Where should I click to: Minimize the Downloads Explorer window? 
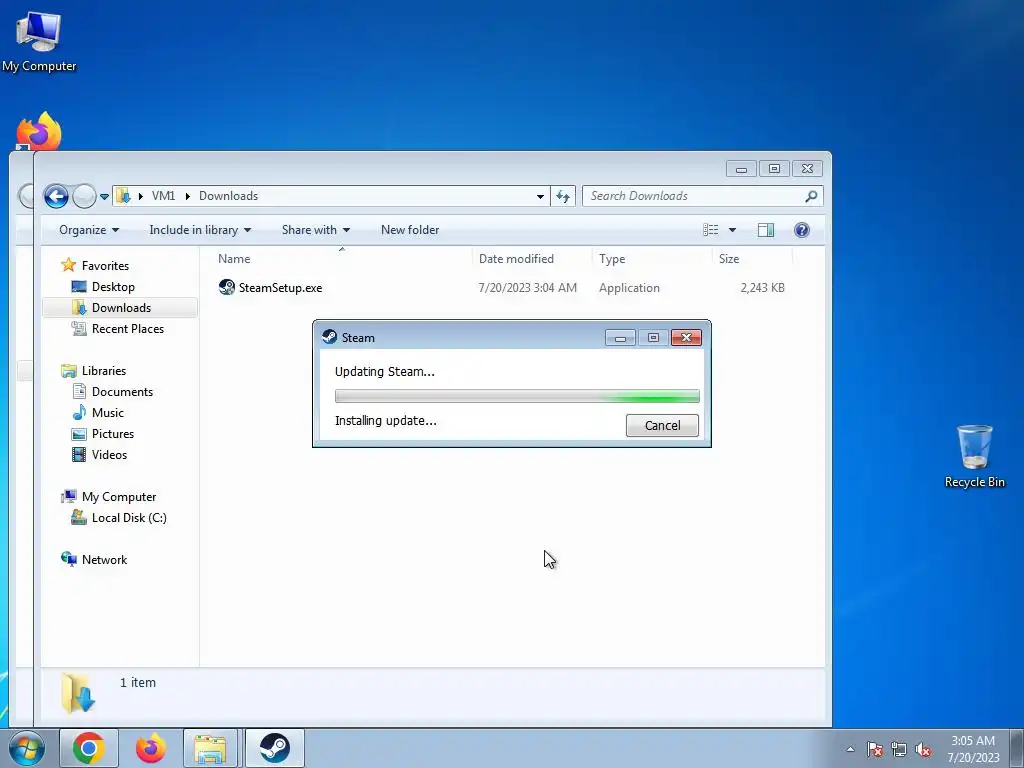741,168
